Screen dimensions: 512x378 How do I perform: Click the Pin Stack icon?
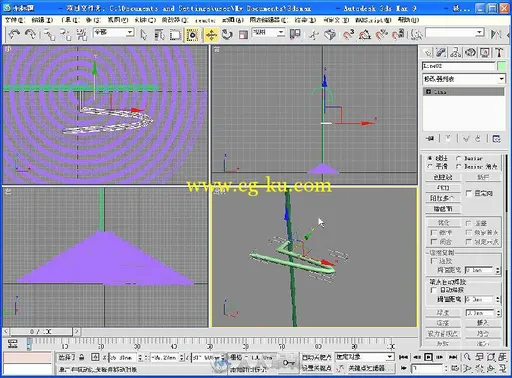click(430, 139)
